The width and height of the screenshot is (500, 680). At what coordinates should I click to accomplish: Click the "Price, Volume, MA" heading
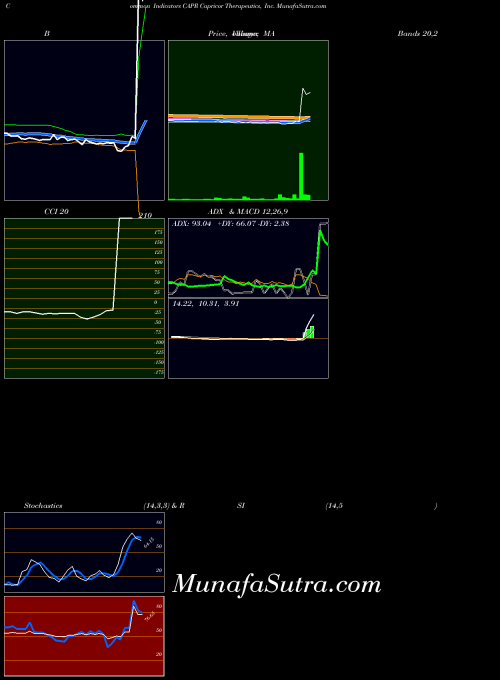point(242,33)
